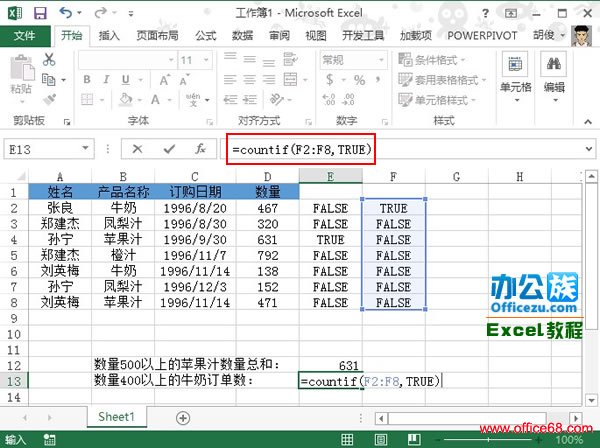Select the Sheet1 tab
600x448 pixels.
tap(117, 417)
